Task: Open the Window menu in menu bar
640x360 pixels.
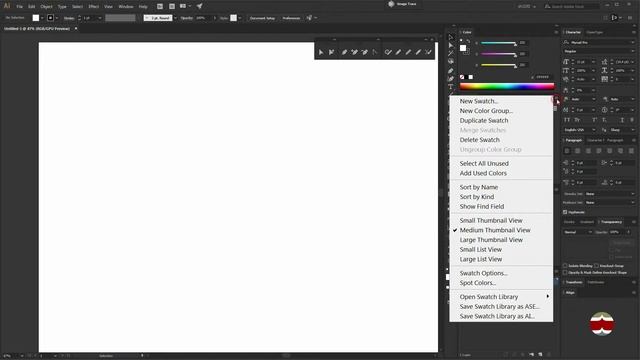Action: (x=126, y=7)
